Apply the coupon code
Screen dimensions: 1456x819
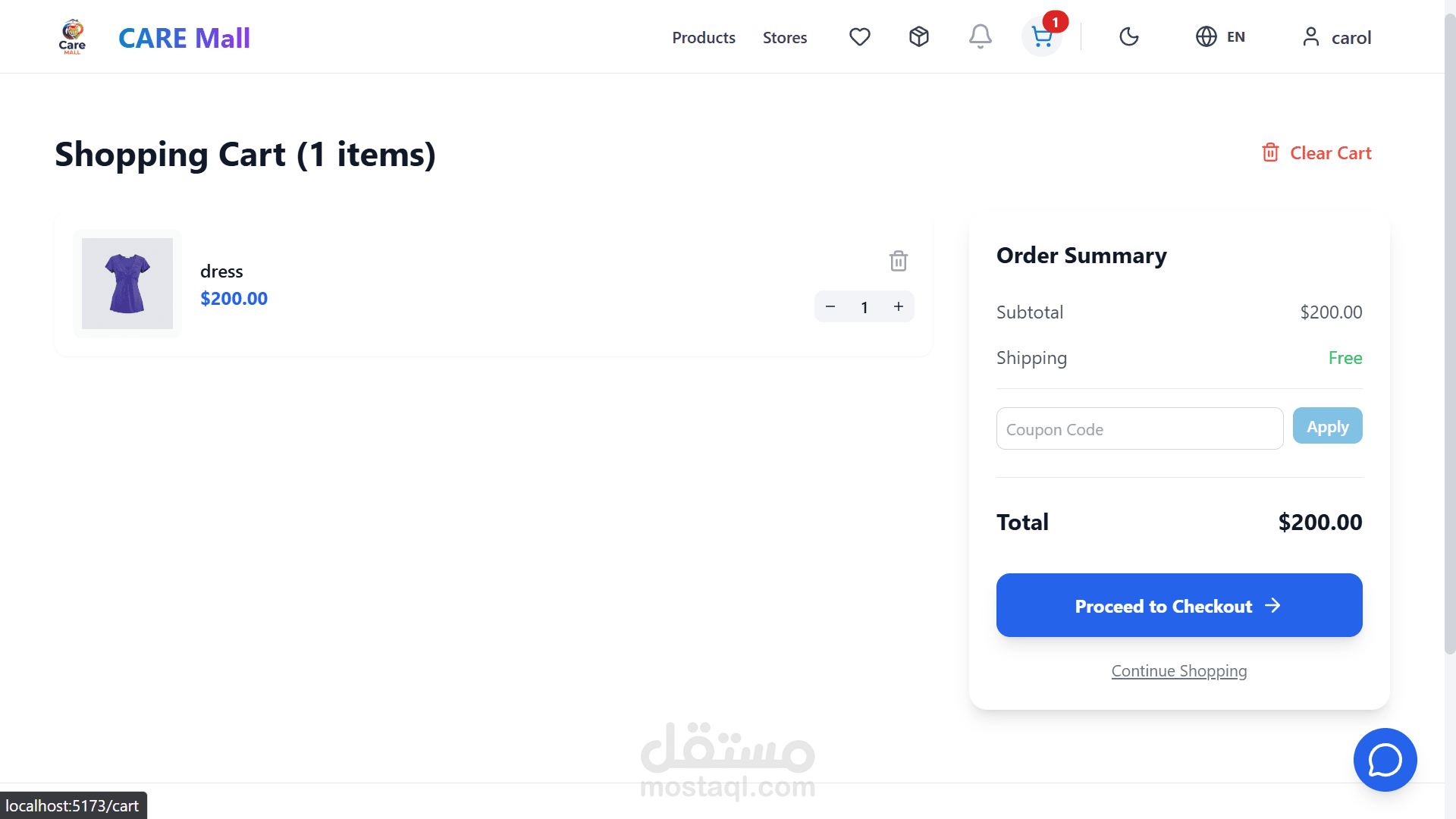pos(1327,426)
